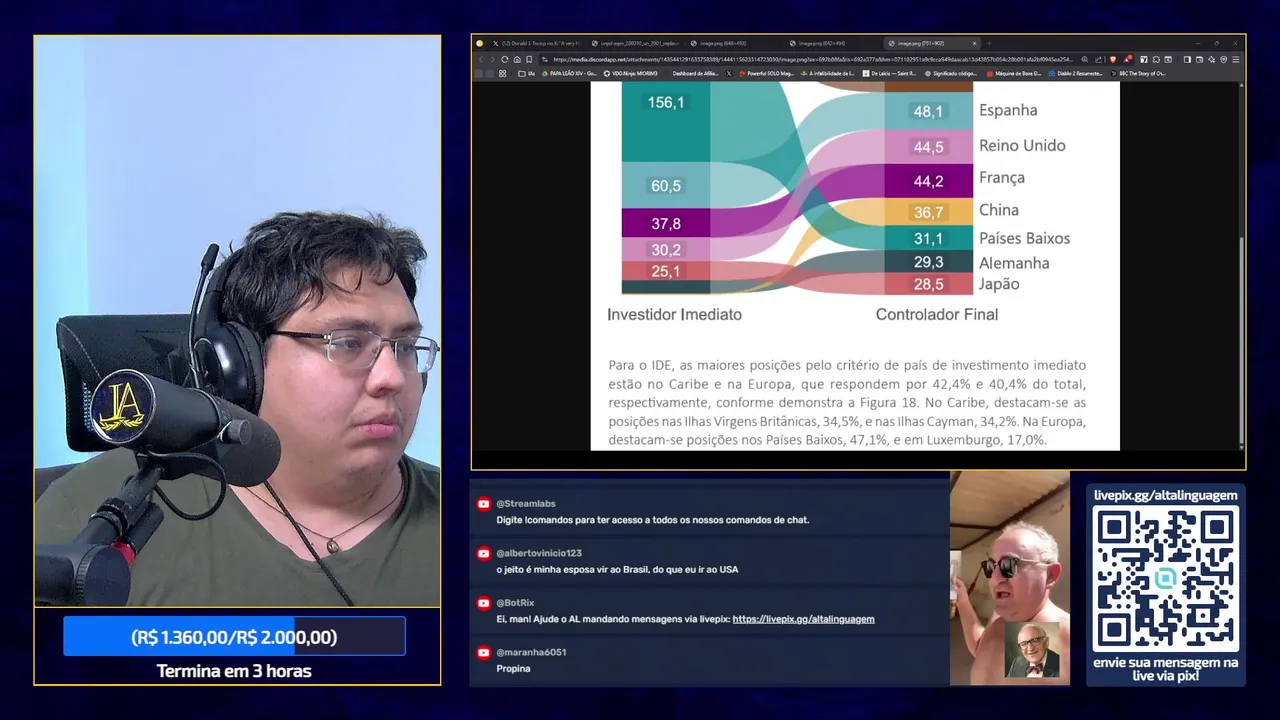Open the De Laicis — Saint R... bookmark
Image resolution: width=1280 pixels, height=720 pixels.
tap(889, 73)
